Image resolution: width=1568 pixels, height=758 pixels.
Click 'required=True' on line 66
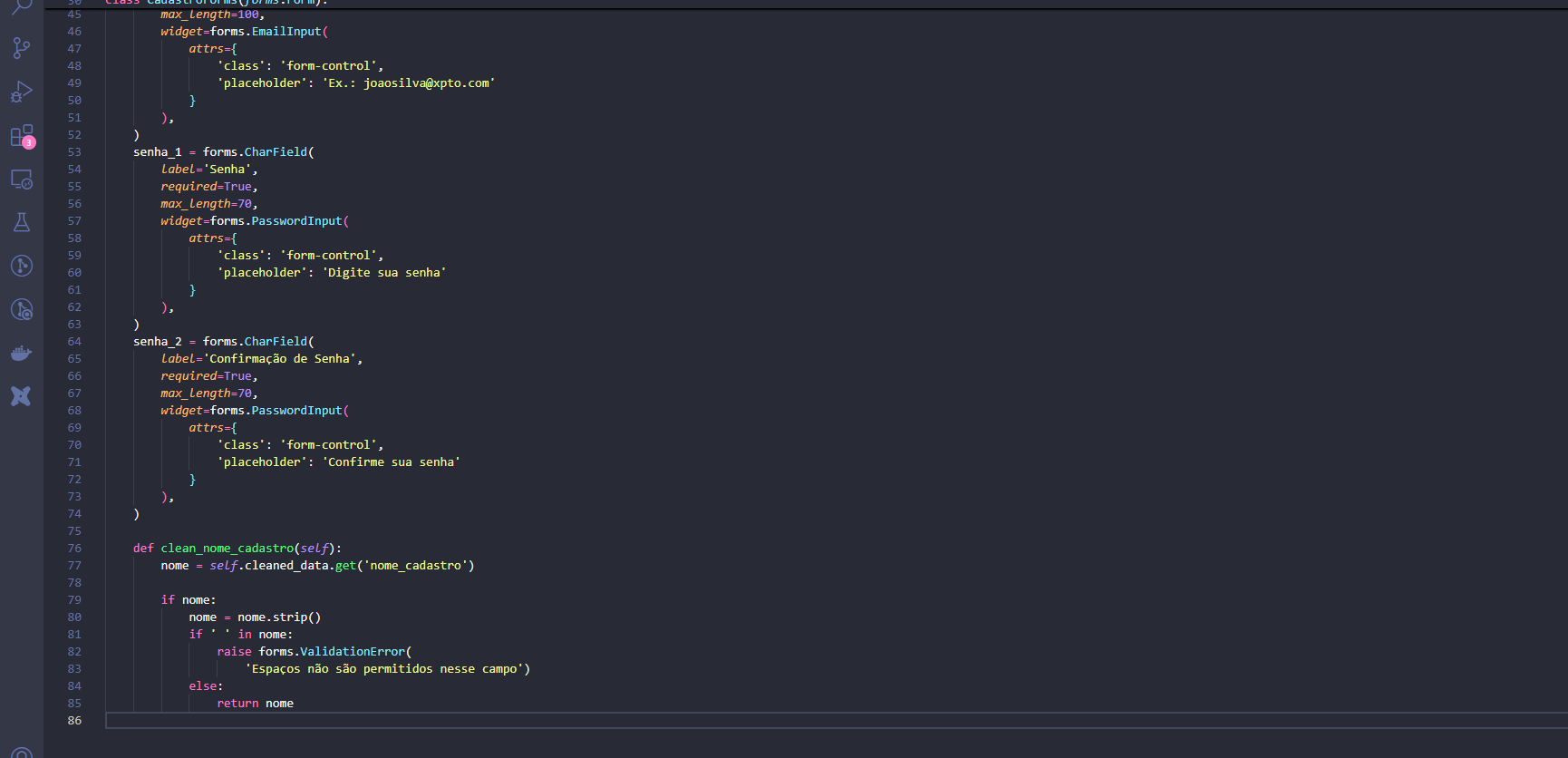pyautogui.click(x=207, y=376)
